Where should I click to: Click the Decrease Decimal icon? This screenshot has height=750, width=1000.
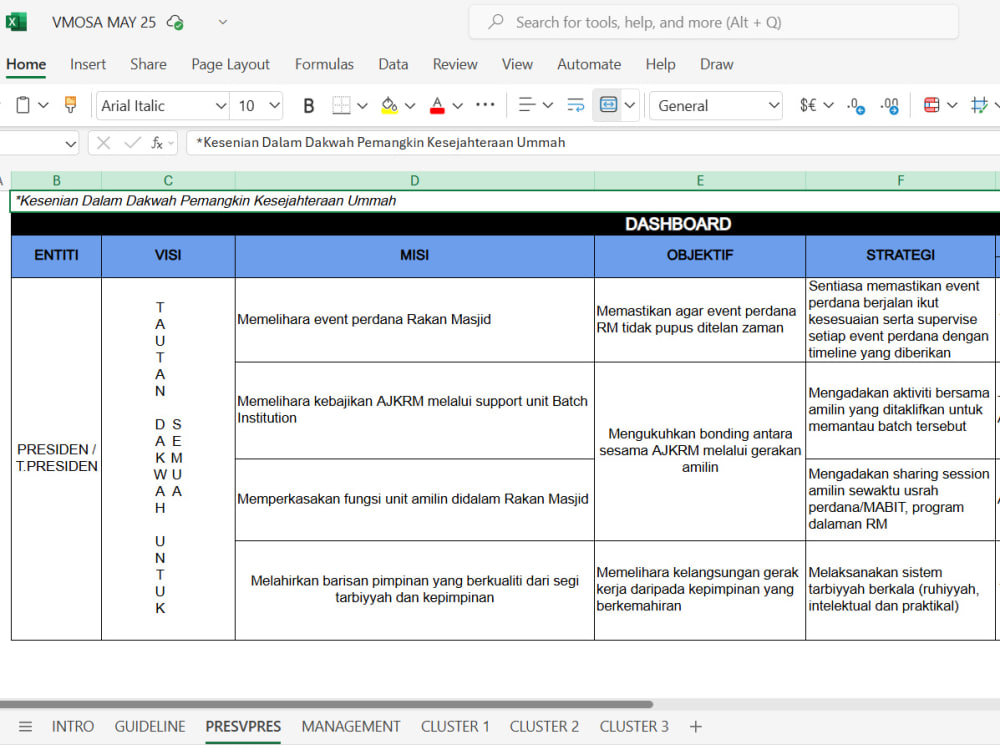click(x=889, y=105)
